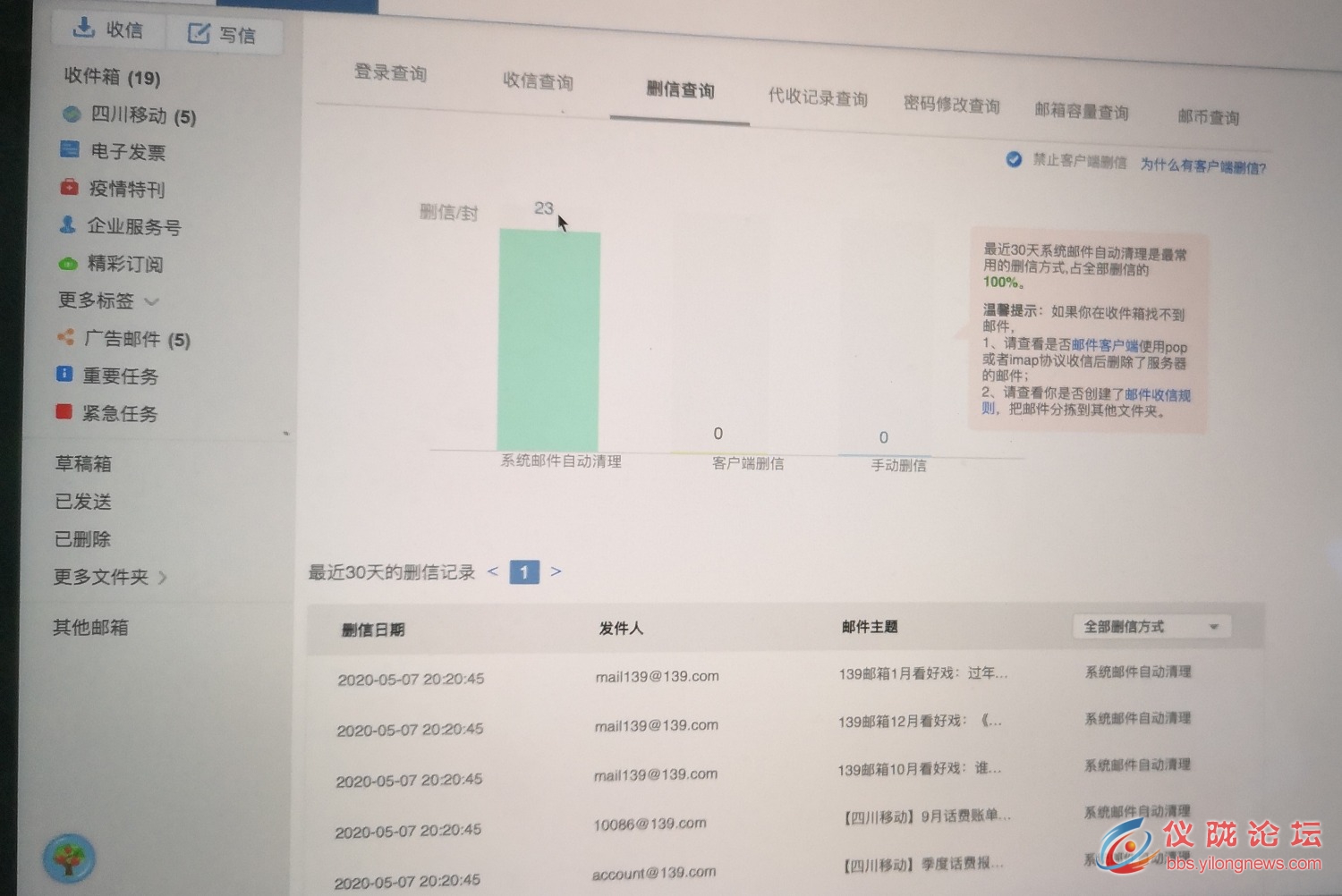This screenshot has height=896, width=1342.
Task: Click sender mail139@139.com in 1月 row
Action: [x=657, y=676]
